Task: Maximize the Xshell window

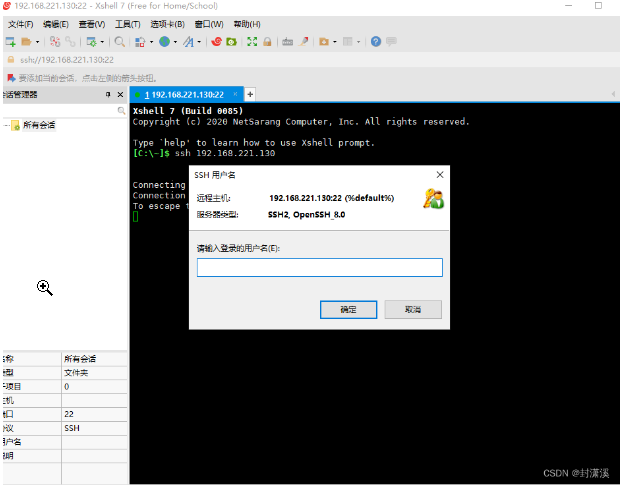Action: tap(598, 6)
